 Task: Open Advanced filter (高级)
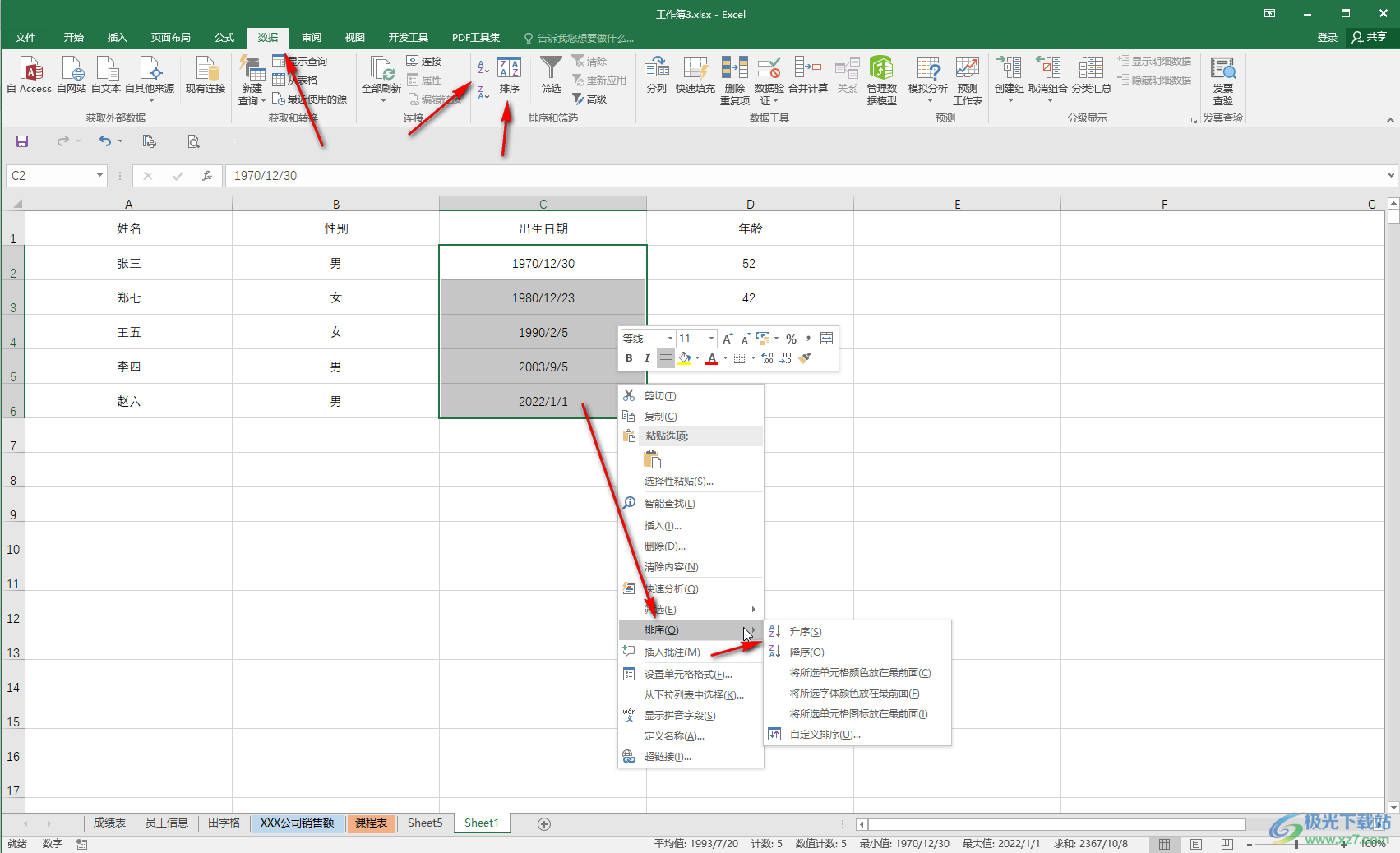(590, 99)
